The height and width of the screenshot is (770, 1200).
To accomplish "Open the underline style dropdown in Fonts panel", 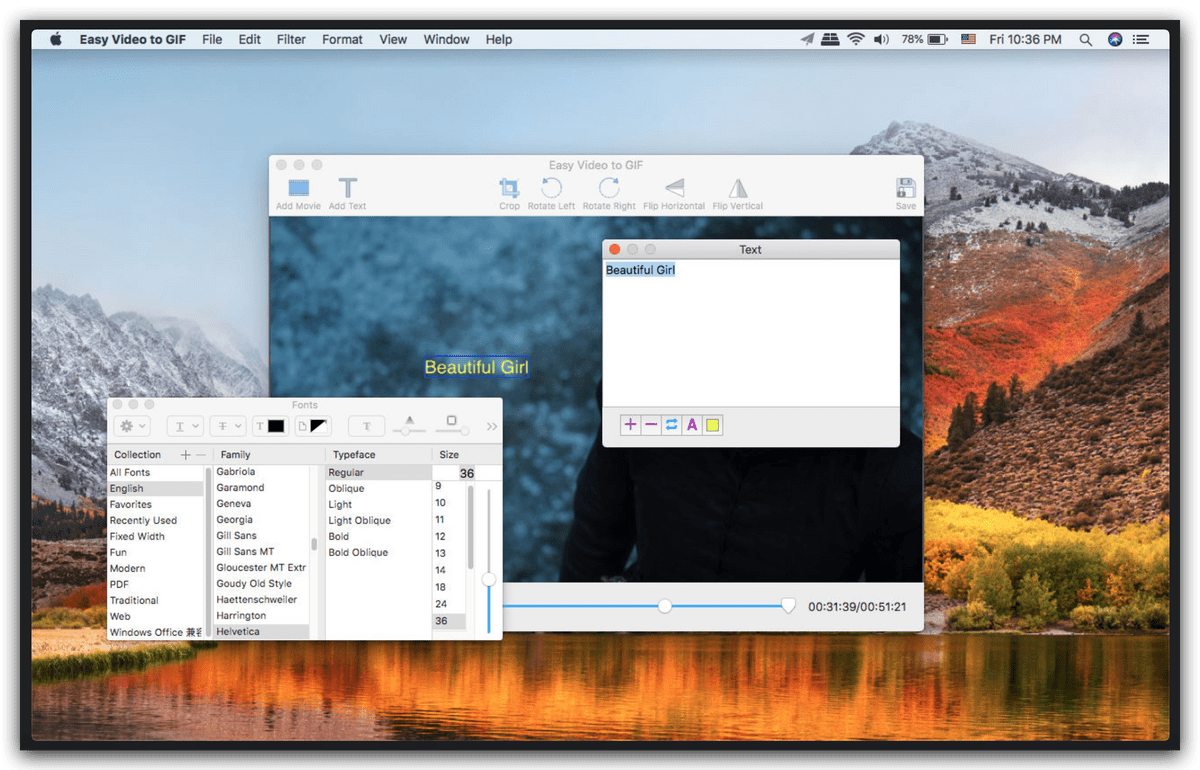I will point(185,426).
